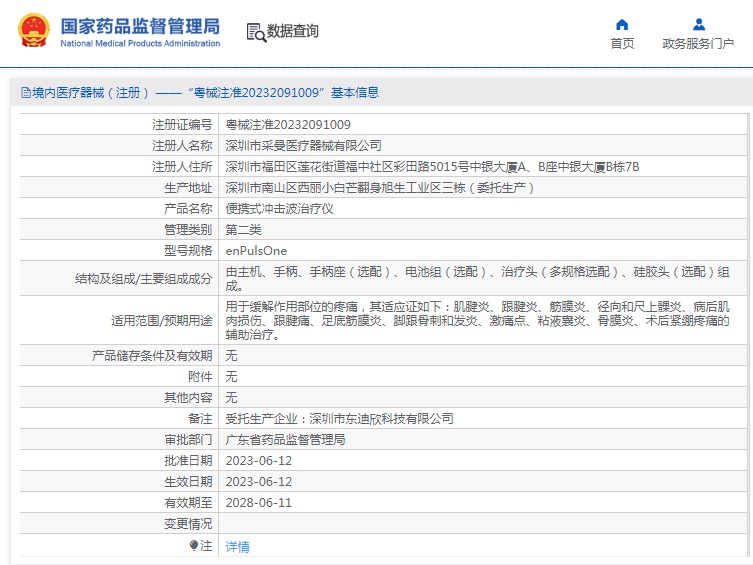This screenshot has height=565, width=753.
Task: Click the 数据查询 search document icon
Action: click(256, 32)
